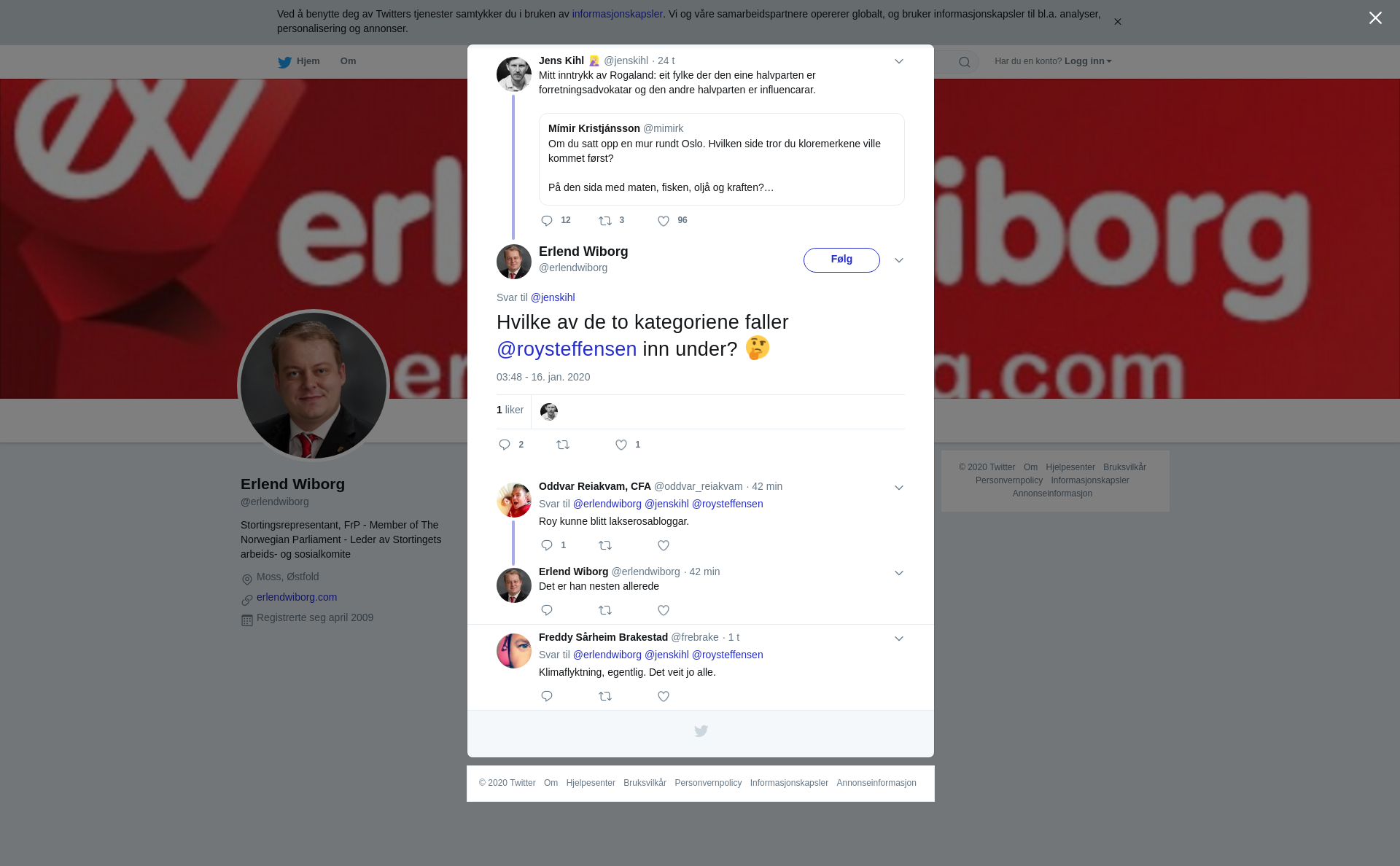The width and height of the screenshot is (1400, 866).
Task: Like Erlend Wiborg's main tweet
Action: [621, 445]
